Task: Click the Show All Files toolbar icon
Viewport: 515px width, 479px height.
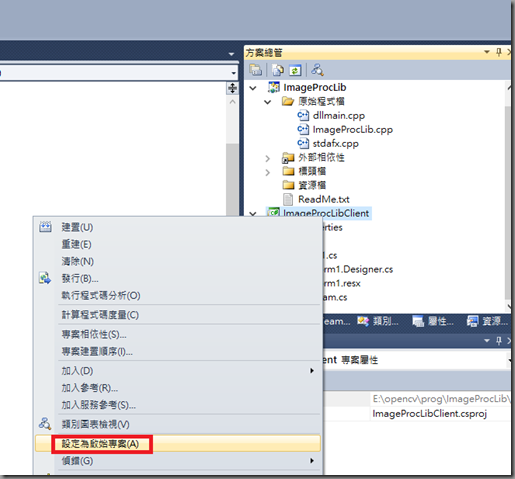Action: click(278, 70)
